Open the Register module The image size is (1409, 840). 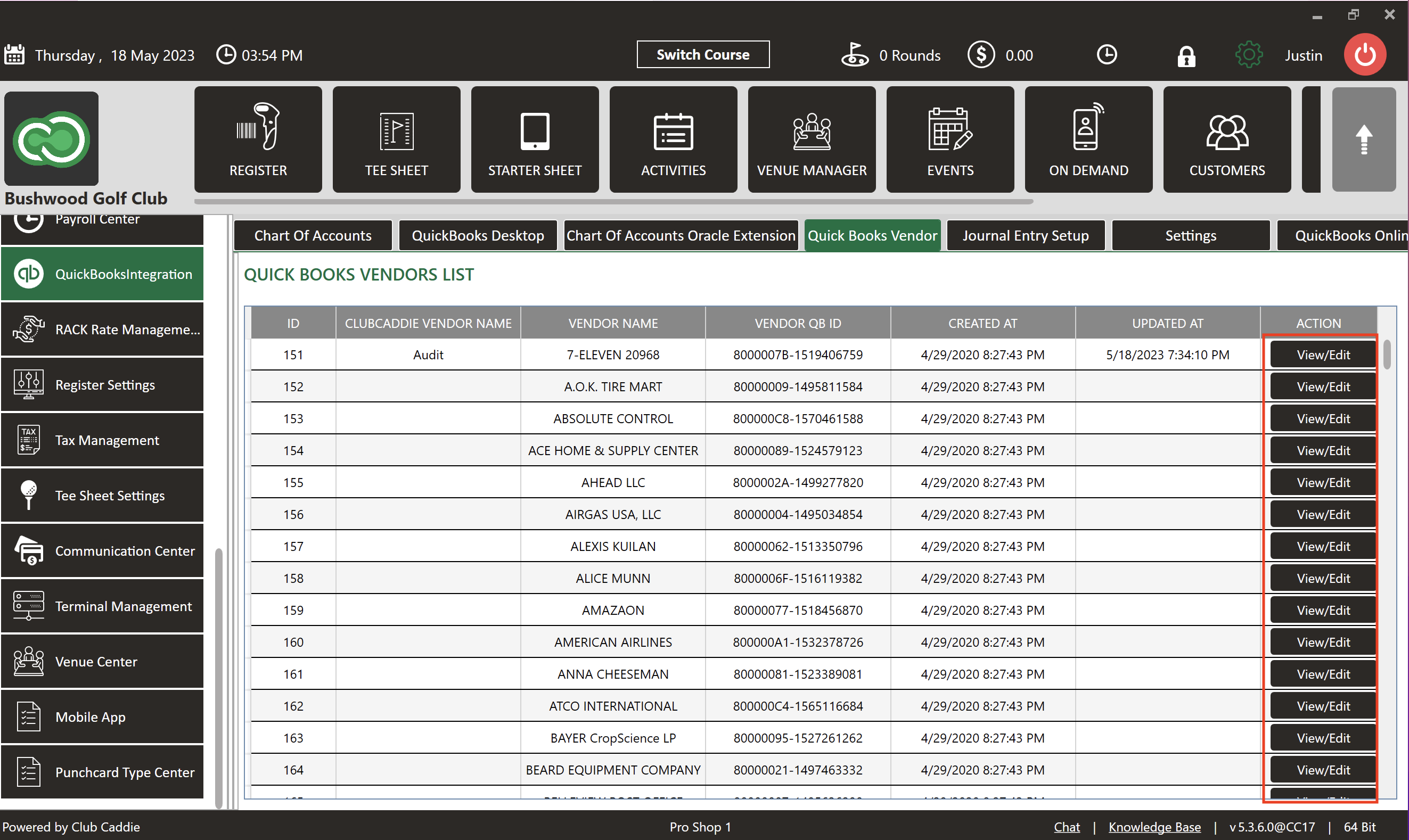[x=258, y=139]
